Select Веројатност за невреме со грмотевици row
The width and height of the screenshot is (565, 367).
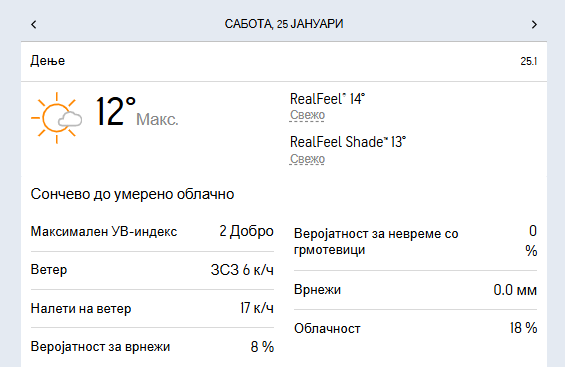415,241
